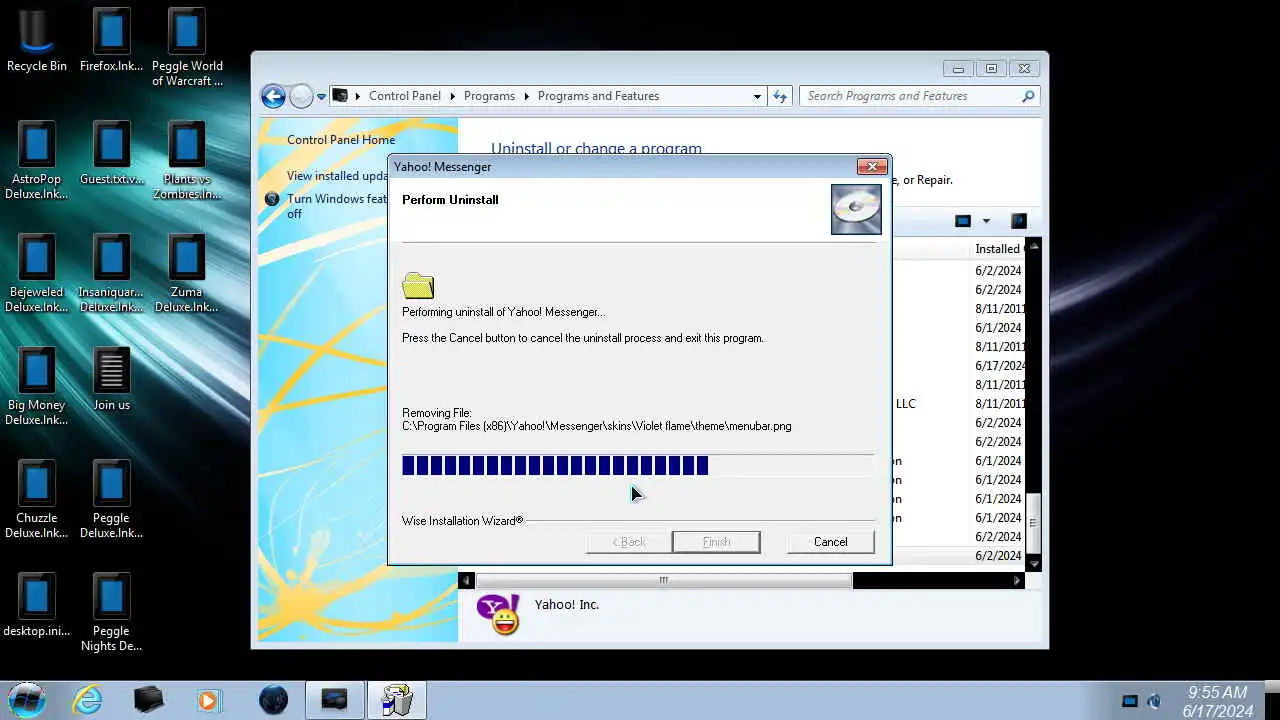Screen dimensions: 1280x720
Task: Select the Chuzzle Deluxe.lnk desktop icon
Action: [37, 499]
